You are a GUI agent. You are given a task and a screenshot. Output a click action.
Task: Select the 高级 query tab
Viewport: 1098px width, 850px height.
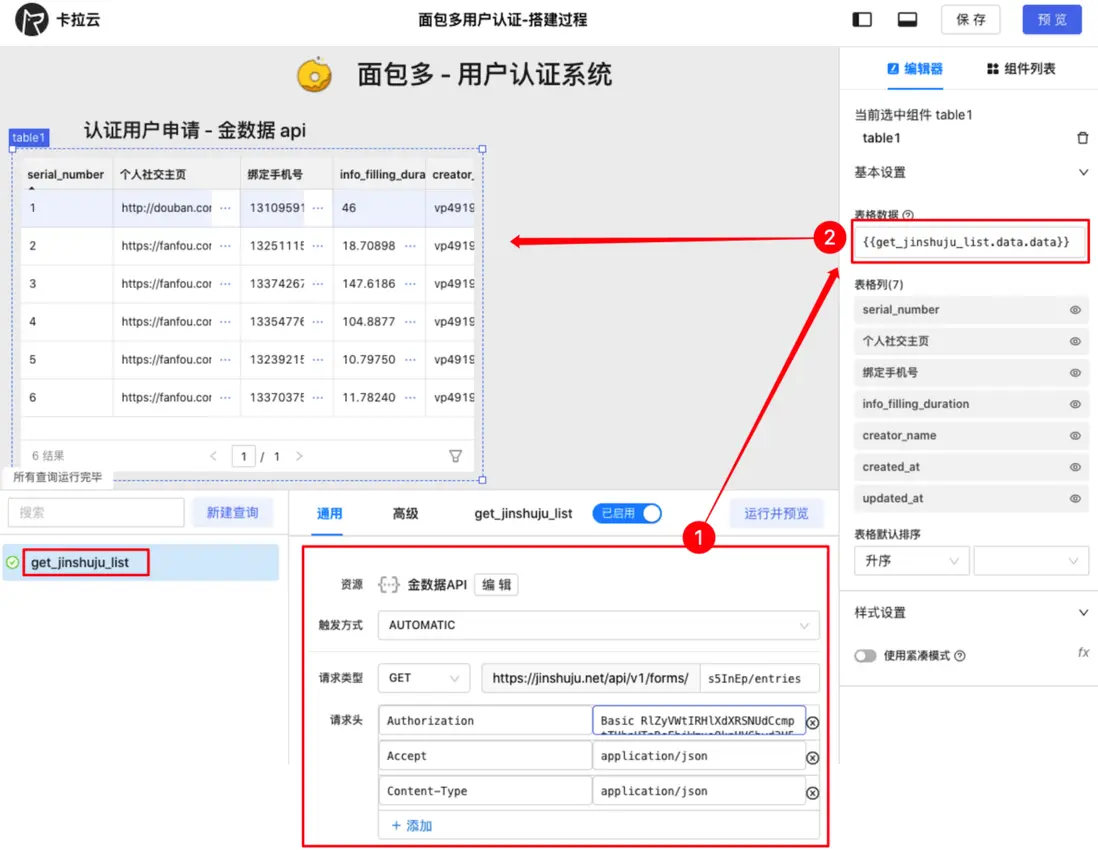tap(405, 513)
